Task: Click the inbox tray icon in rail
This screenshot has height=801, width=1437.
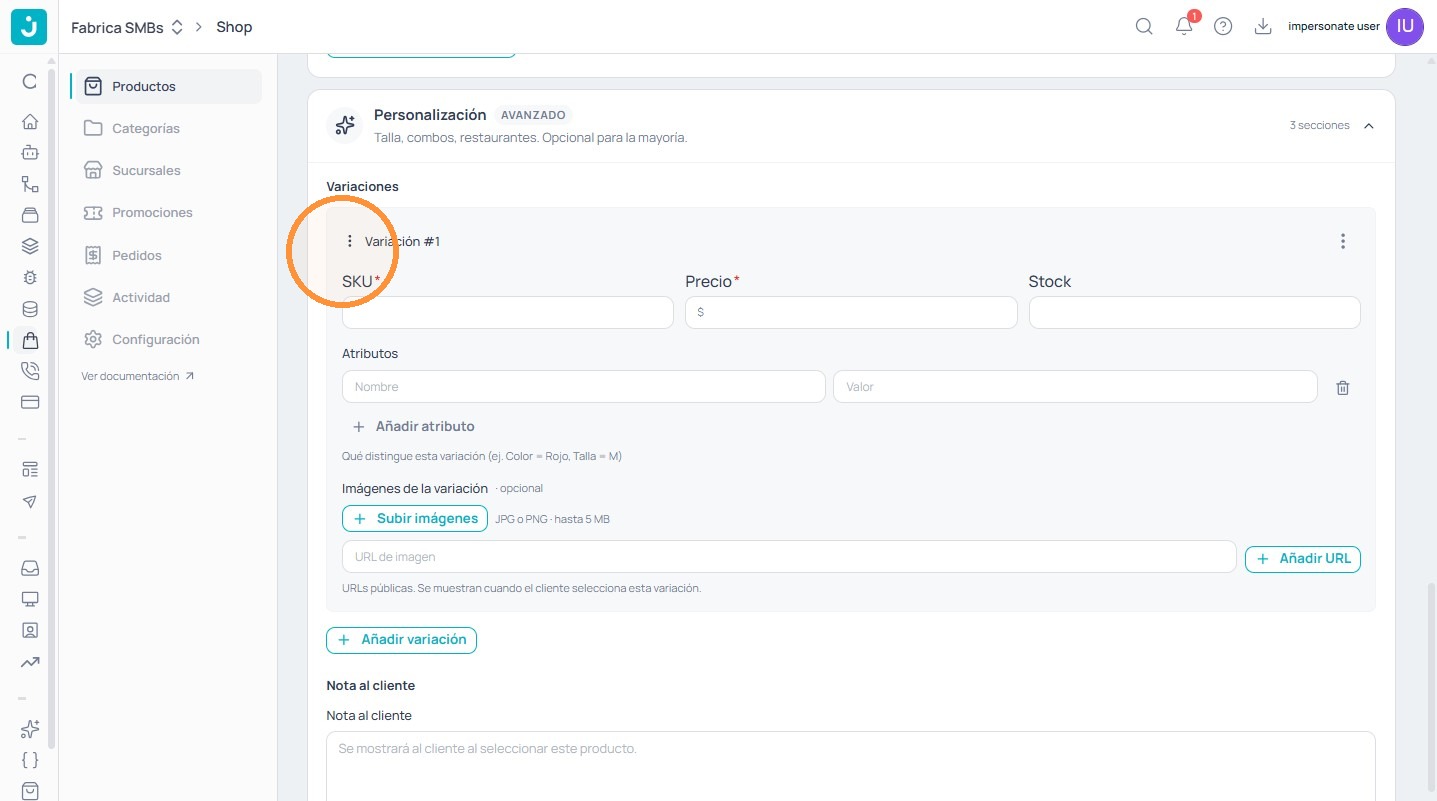Action: click(x=30, y=568)
